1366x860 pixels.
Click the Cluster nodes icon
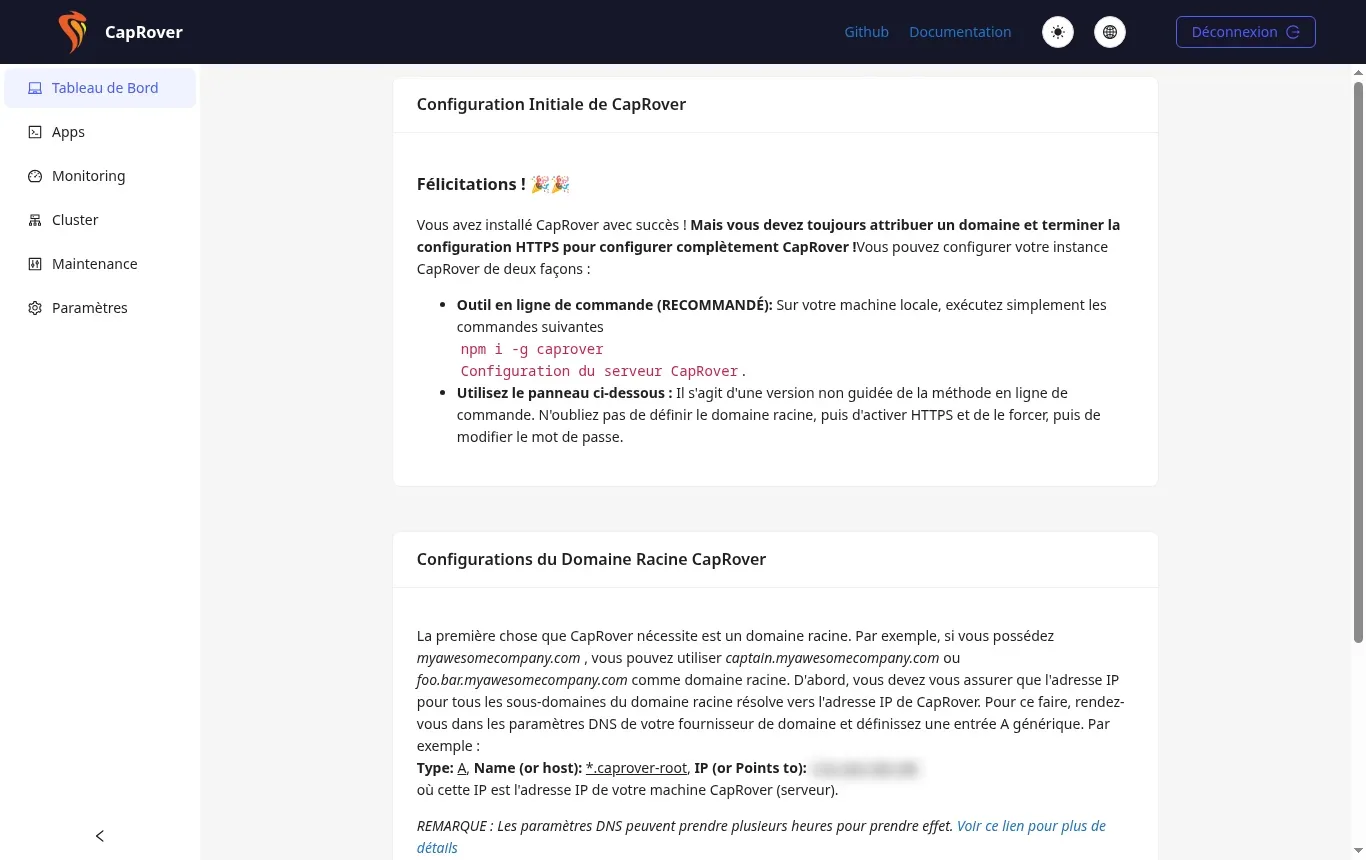pos(35,220)
